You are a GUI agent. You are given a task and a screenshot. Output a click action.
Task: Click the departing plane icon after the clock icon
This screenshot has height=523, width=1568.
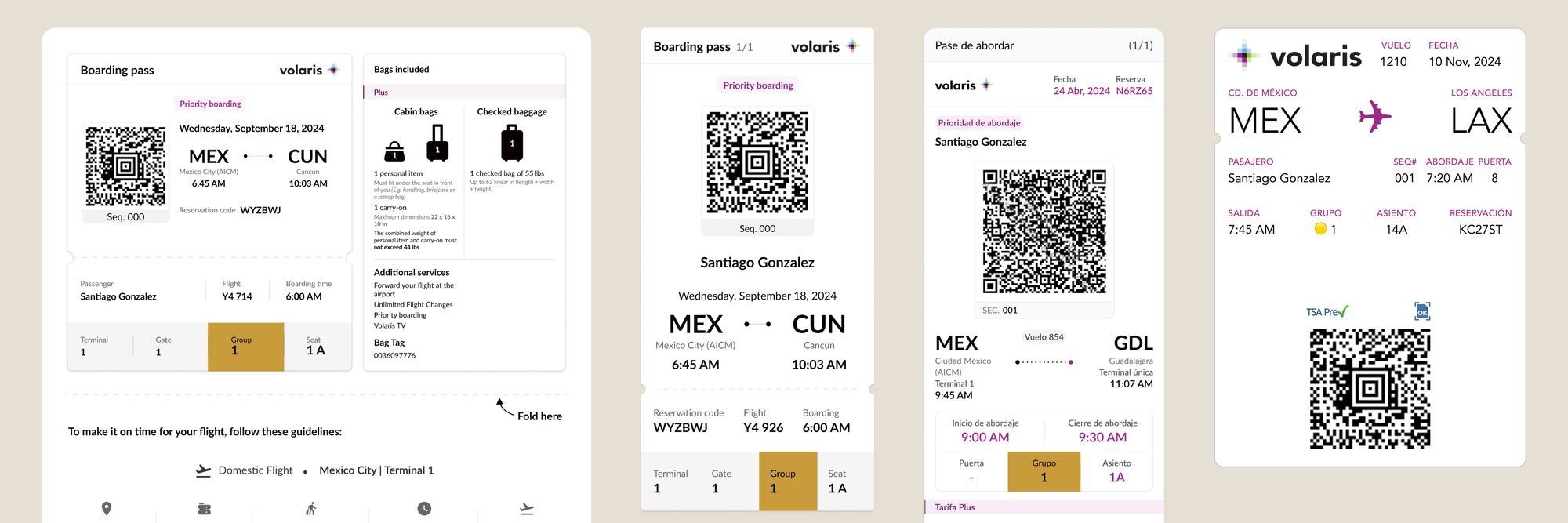pos(527,509)
